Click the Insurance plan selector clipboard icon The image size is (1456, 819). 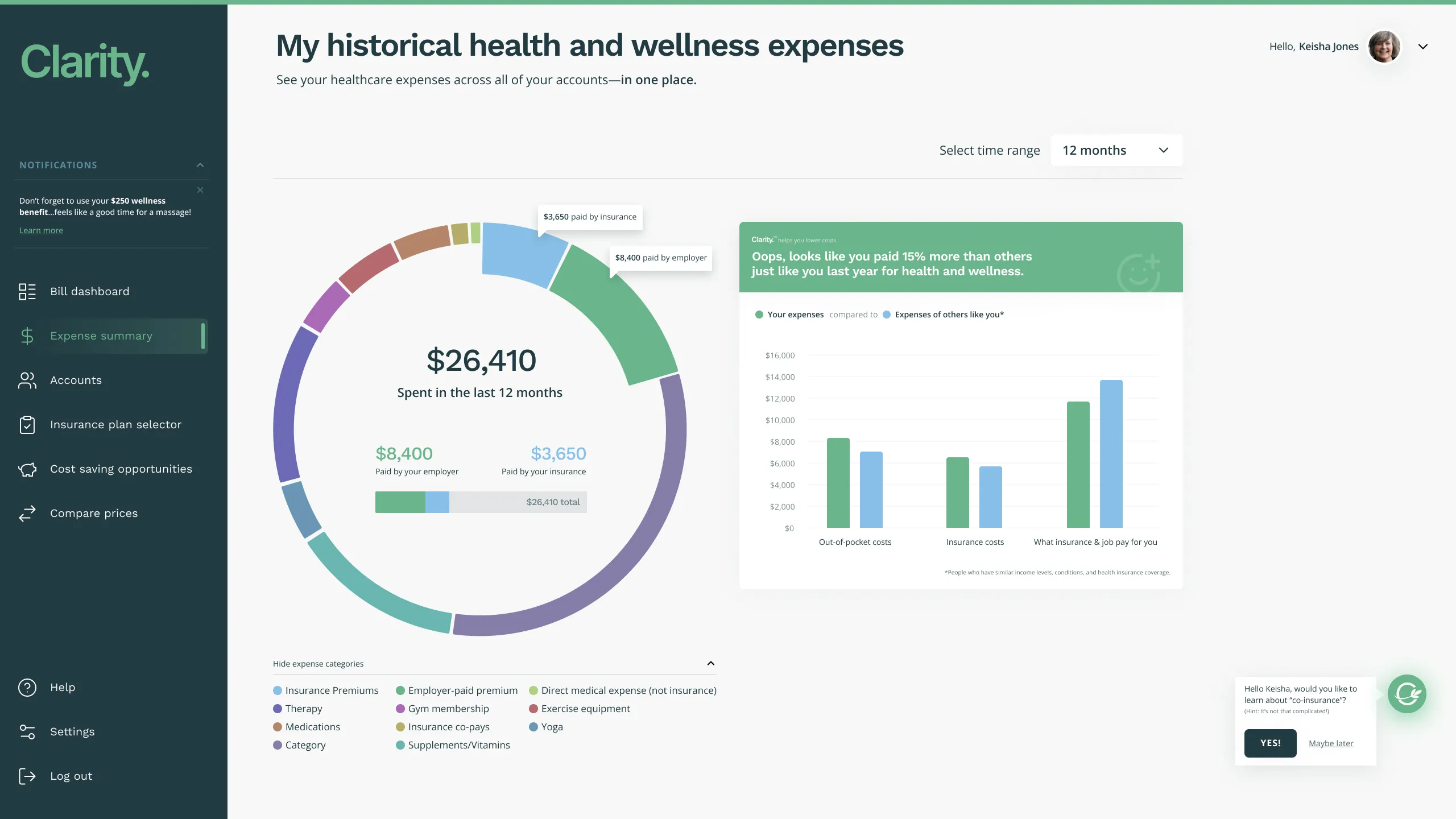[27, 425]
